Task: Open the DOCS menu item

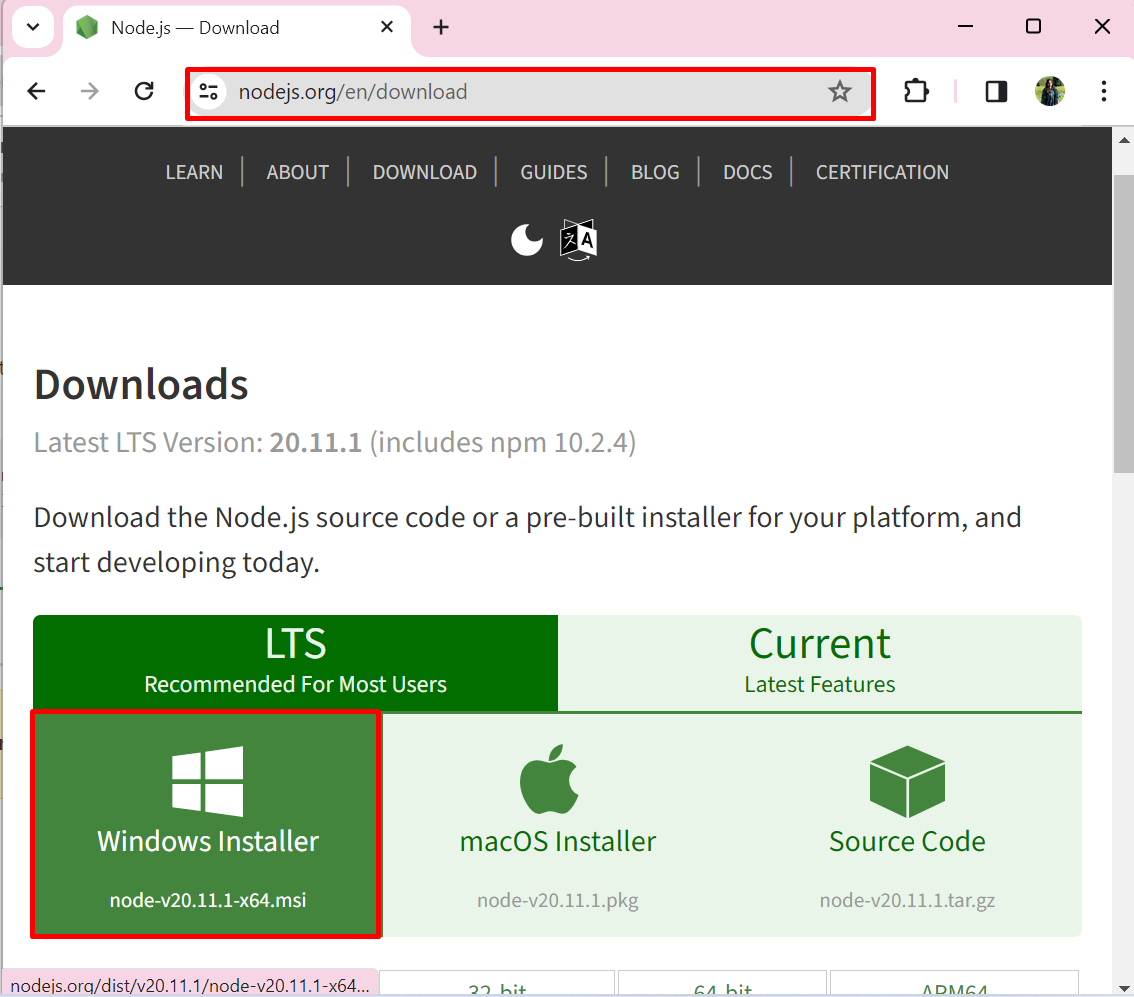Action: 748,172
